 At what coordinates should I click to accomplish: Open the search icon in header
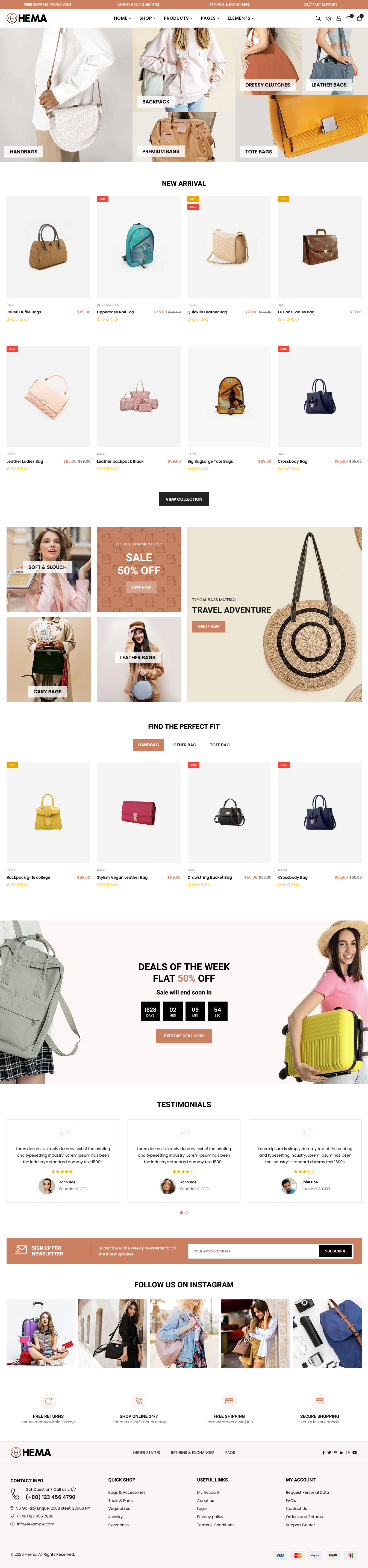click(x=318, y=18)
